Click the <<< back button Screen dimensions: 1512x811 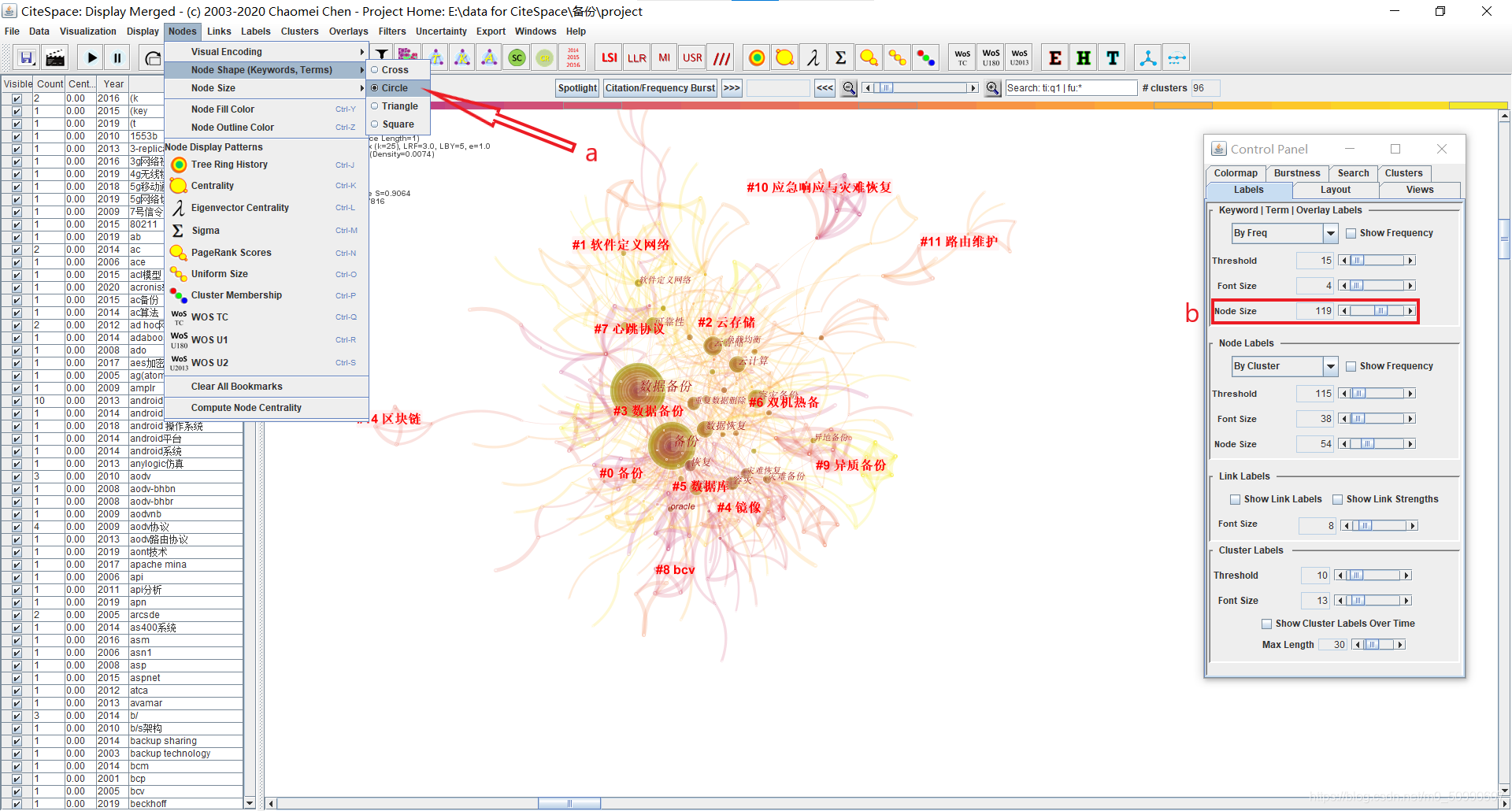point(825,88)
